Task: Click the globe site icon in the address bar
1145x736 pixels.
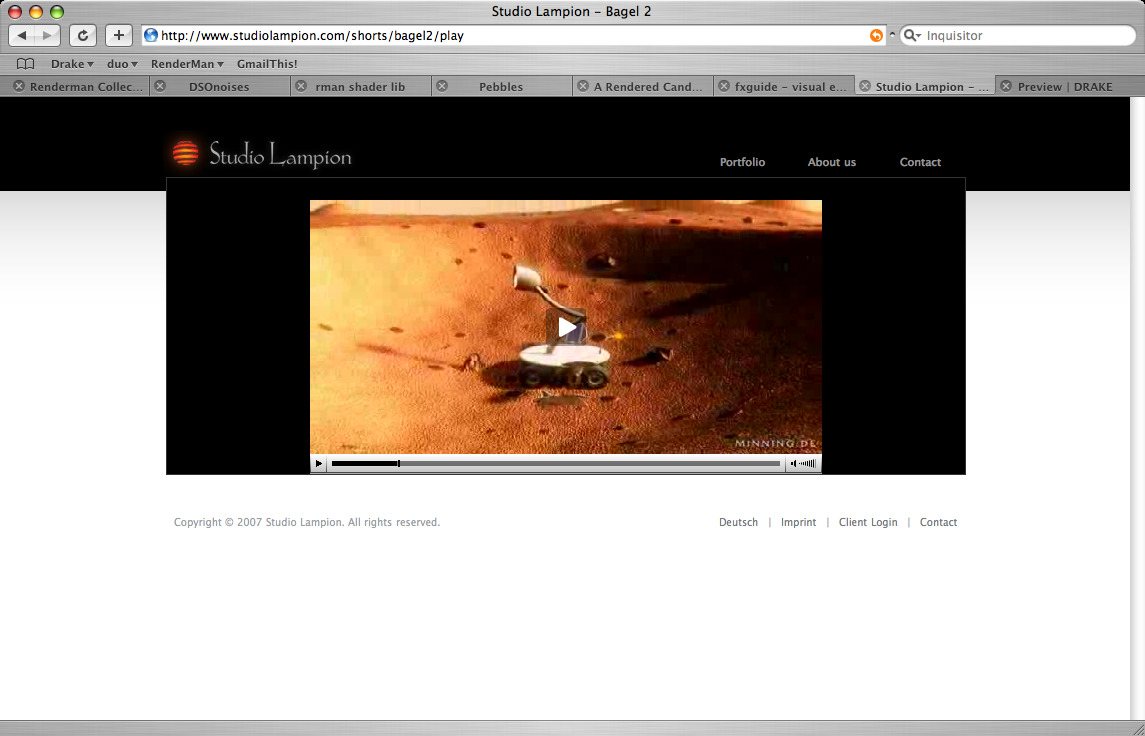Action: 151,35
